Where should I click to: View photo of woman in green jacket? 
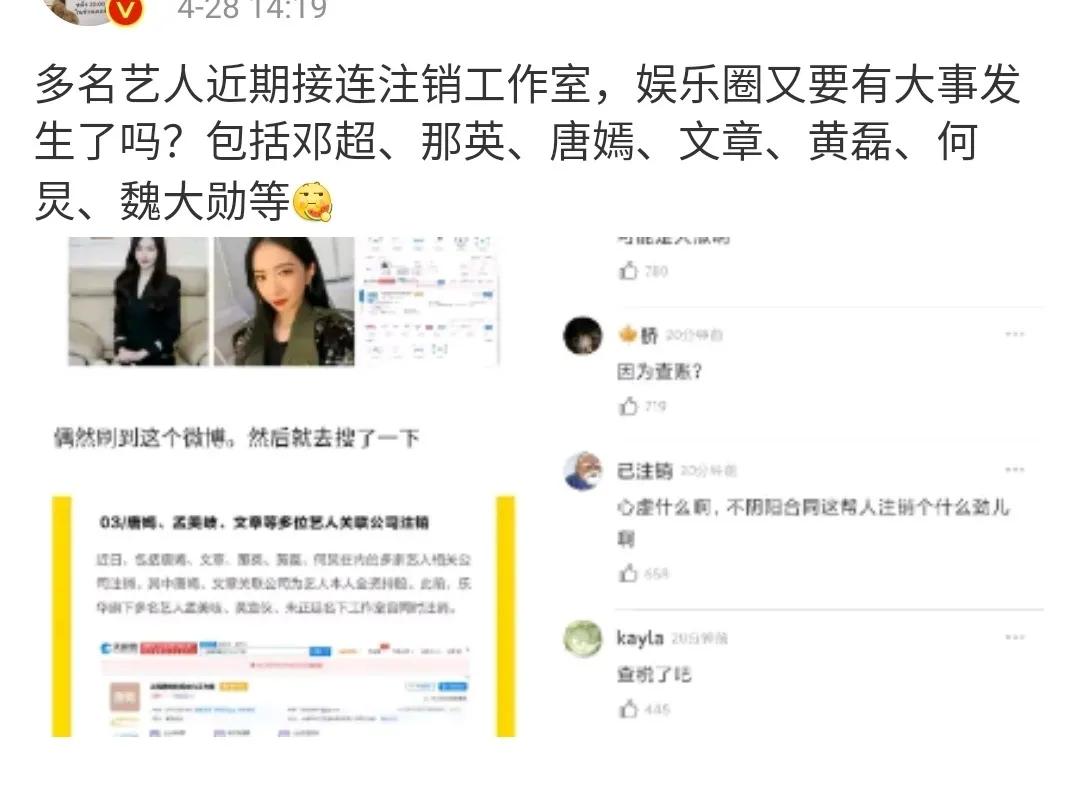click(x=284, y=301)
